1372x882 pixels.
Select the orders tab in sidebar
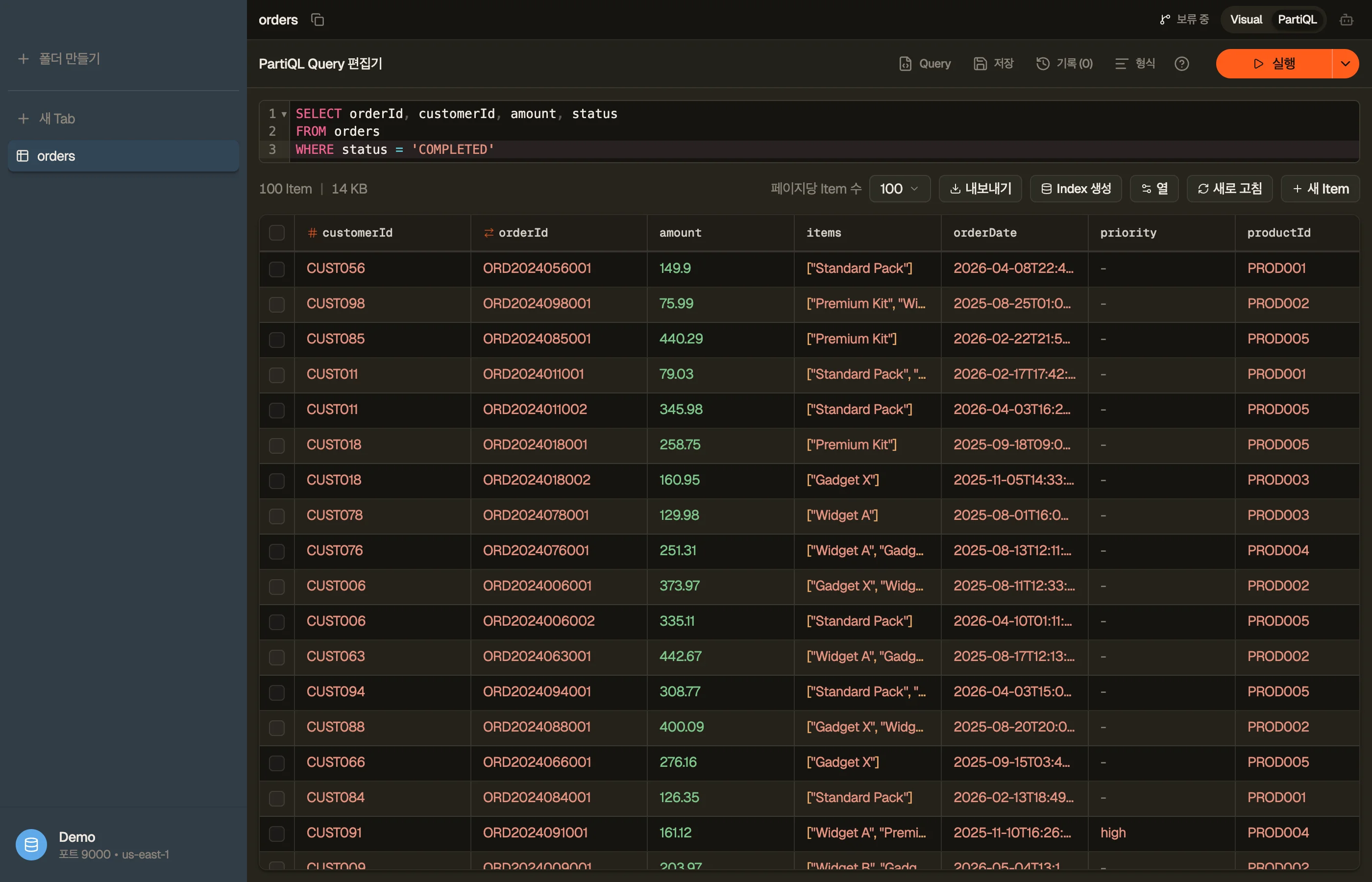[123, 156]
